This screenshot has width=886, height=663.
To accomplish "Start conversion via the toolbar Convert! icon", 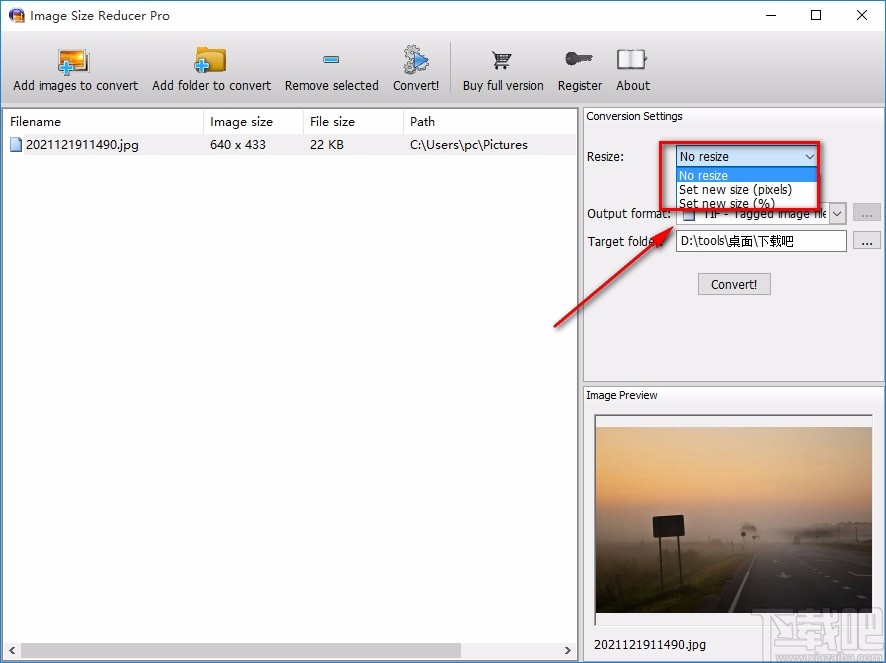I will click(416, 61).
